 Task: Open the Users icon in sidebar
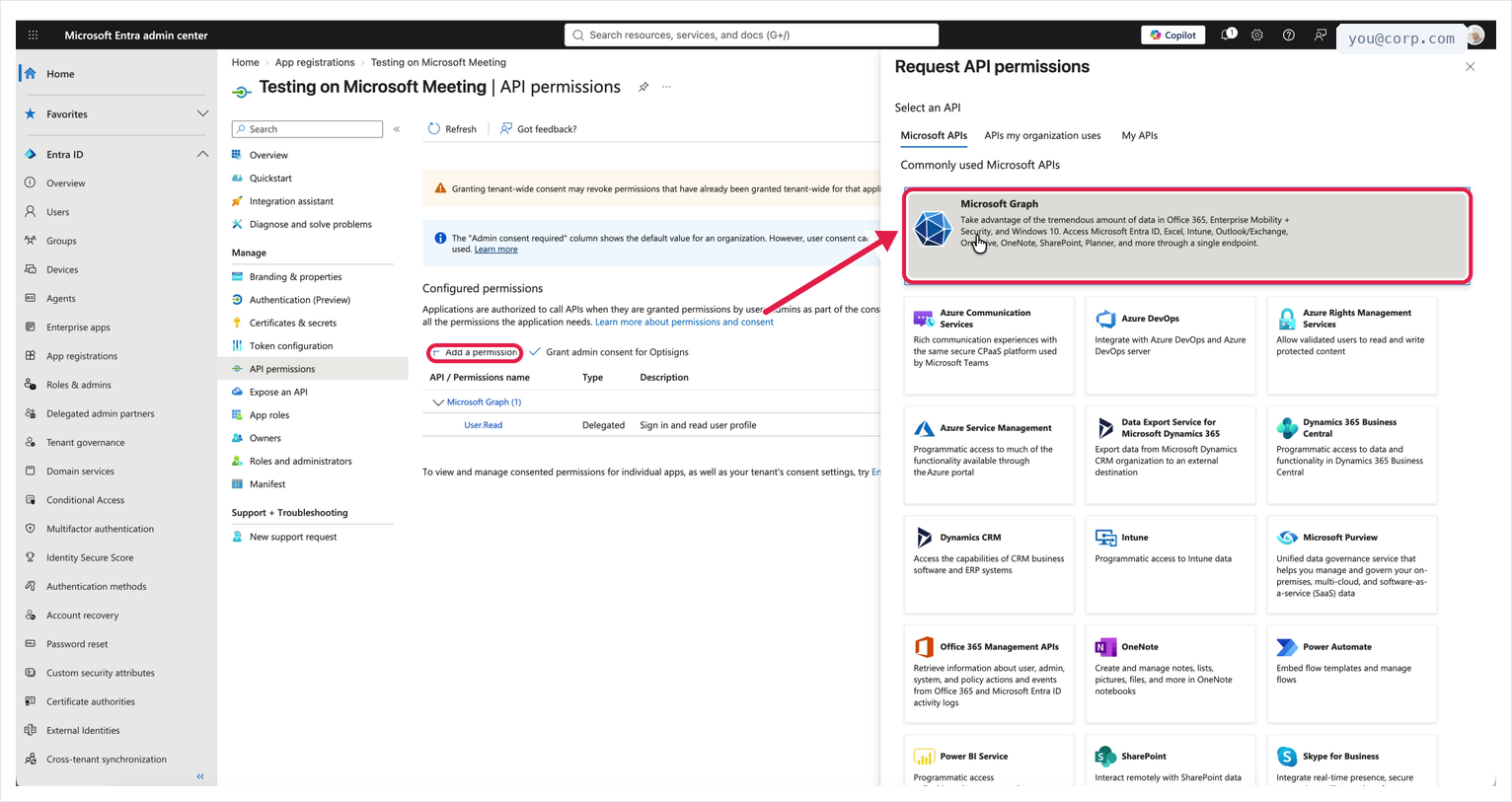31,211
